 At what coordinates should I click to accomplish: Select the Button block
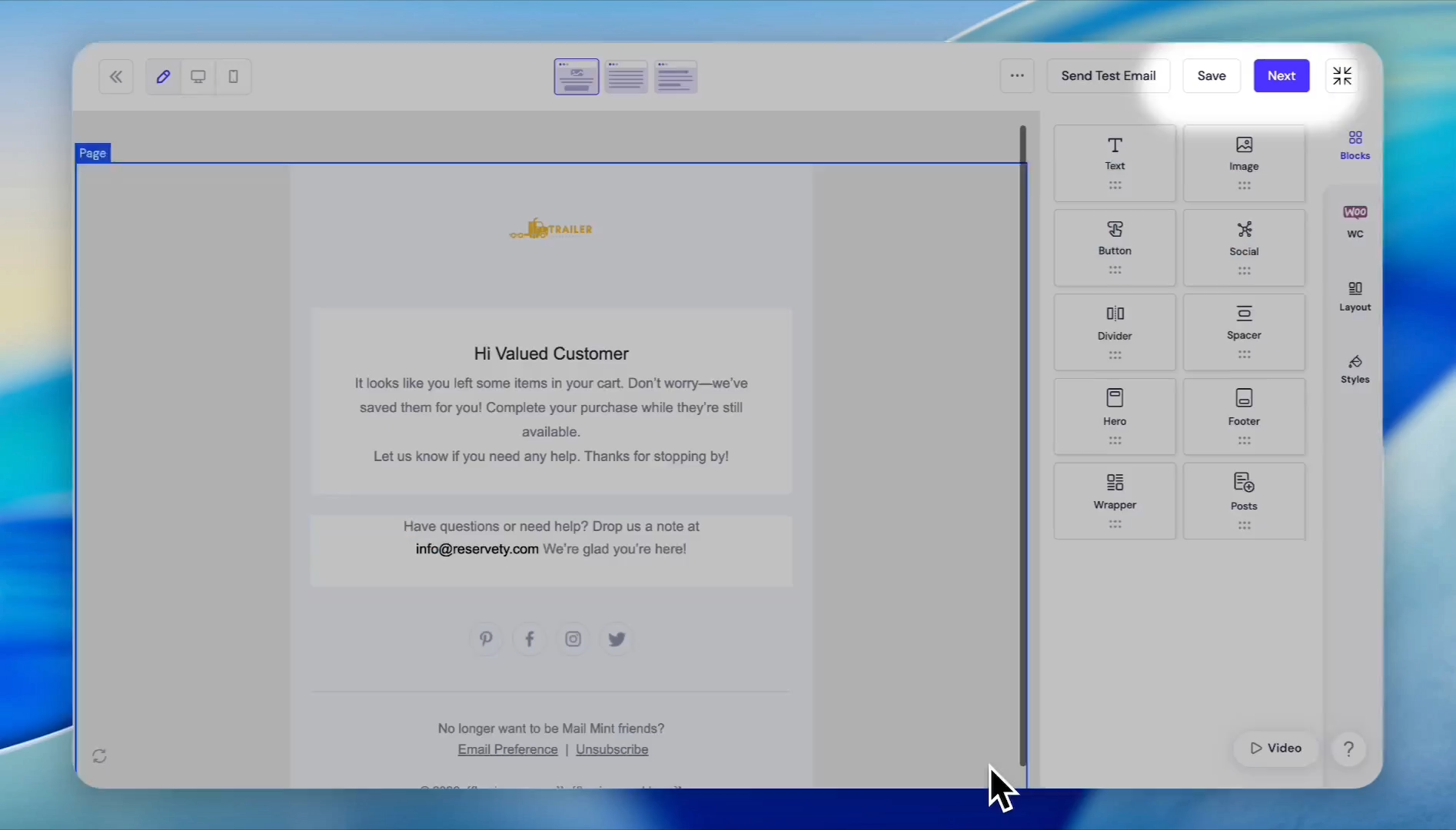point(1115,248)
